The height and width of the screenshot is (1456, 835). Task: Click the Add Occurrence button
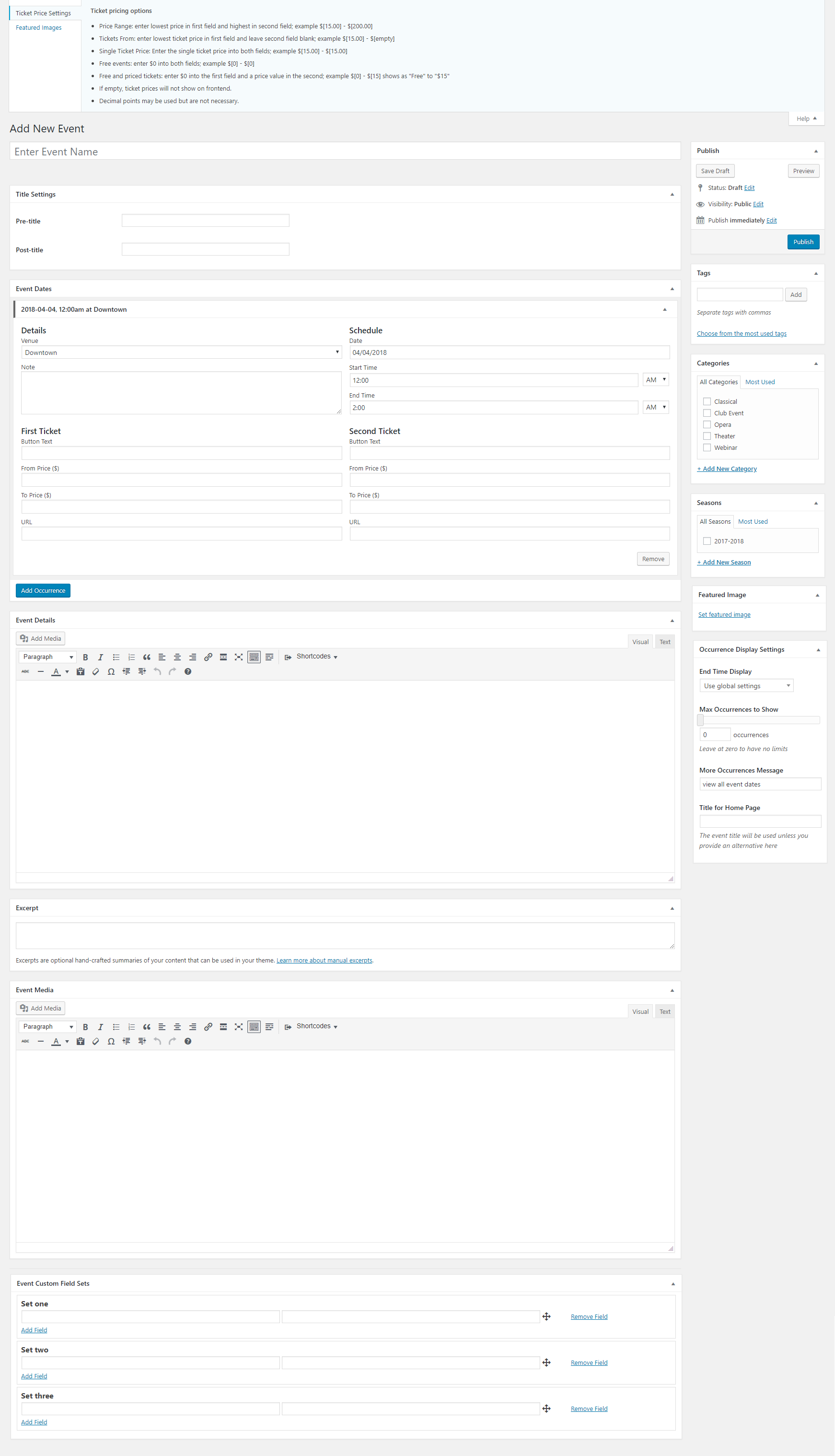(x=43, y=590)
